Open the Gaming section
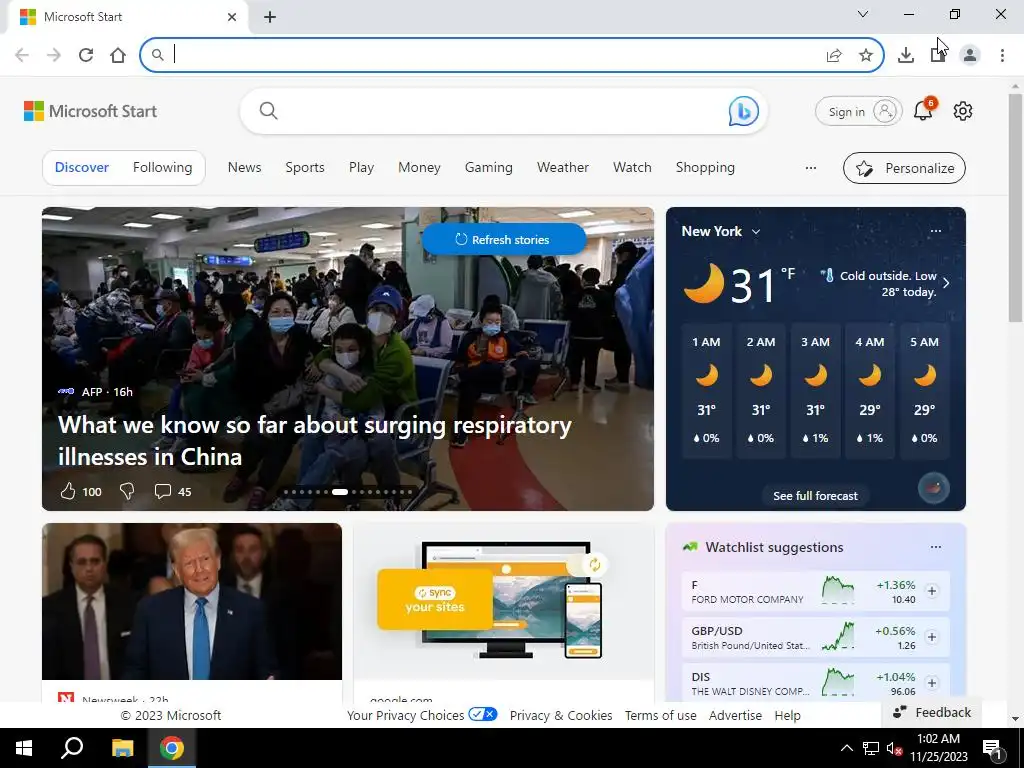The width and height of the screenshot is (1024, 768). (x=488, y=167)
